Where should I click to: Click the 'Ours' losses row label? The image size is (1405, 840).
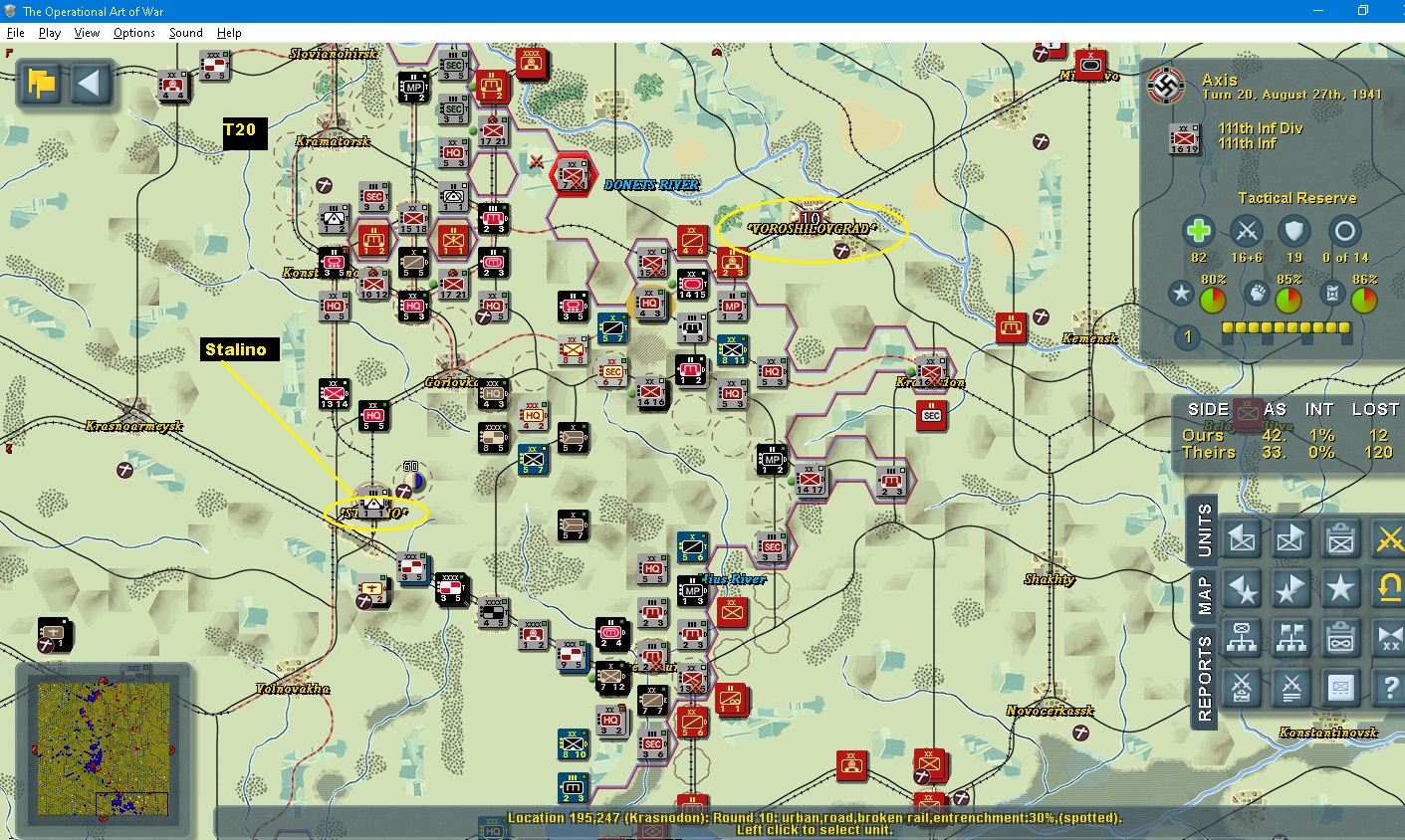tap(1203, 435)
